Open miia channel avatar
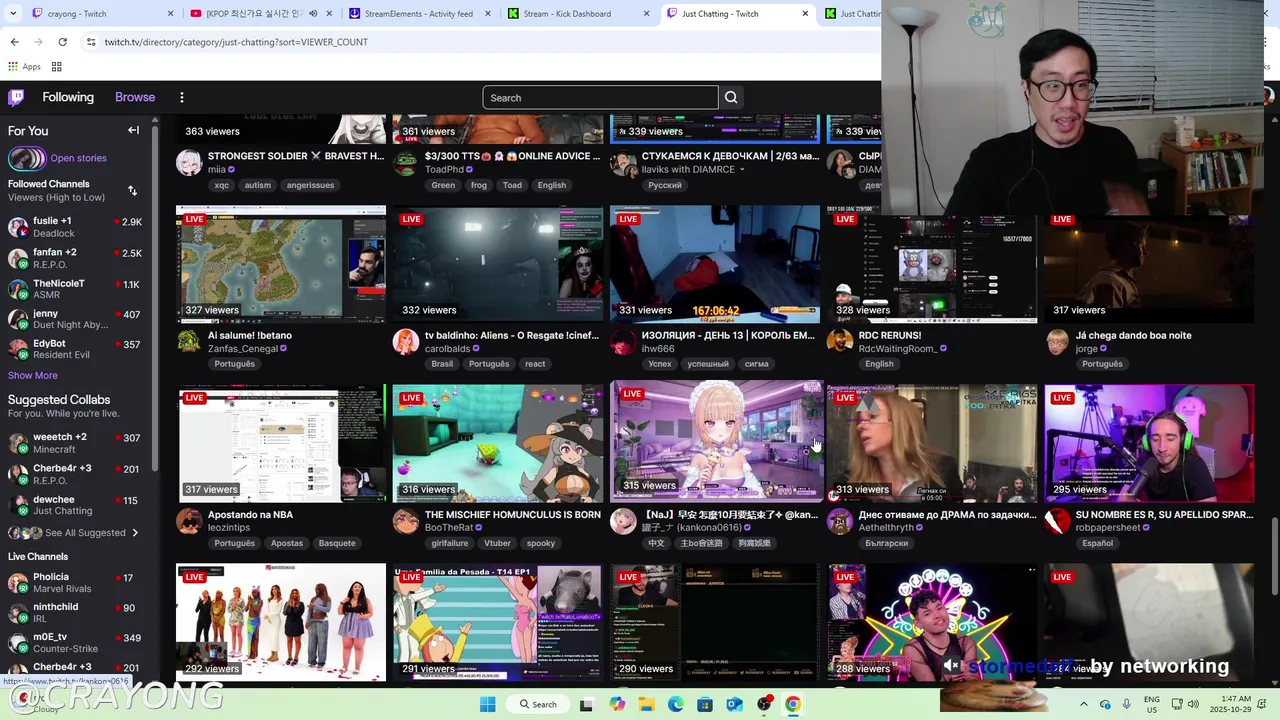Image resolution: width=1280 pixels, height=720 pixels. tap(188, 163)
